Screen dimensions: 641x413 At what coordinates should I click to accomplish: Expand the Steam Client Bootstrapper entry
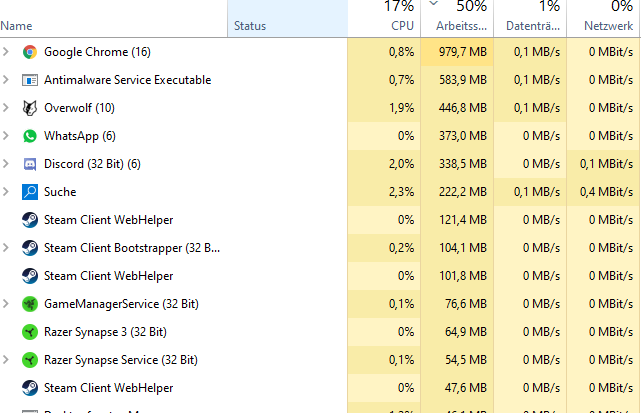tap(6, 248)
